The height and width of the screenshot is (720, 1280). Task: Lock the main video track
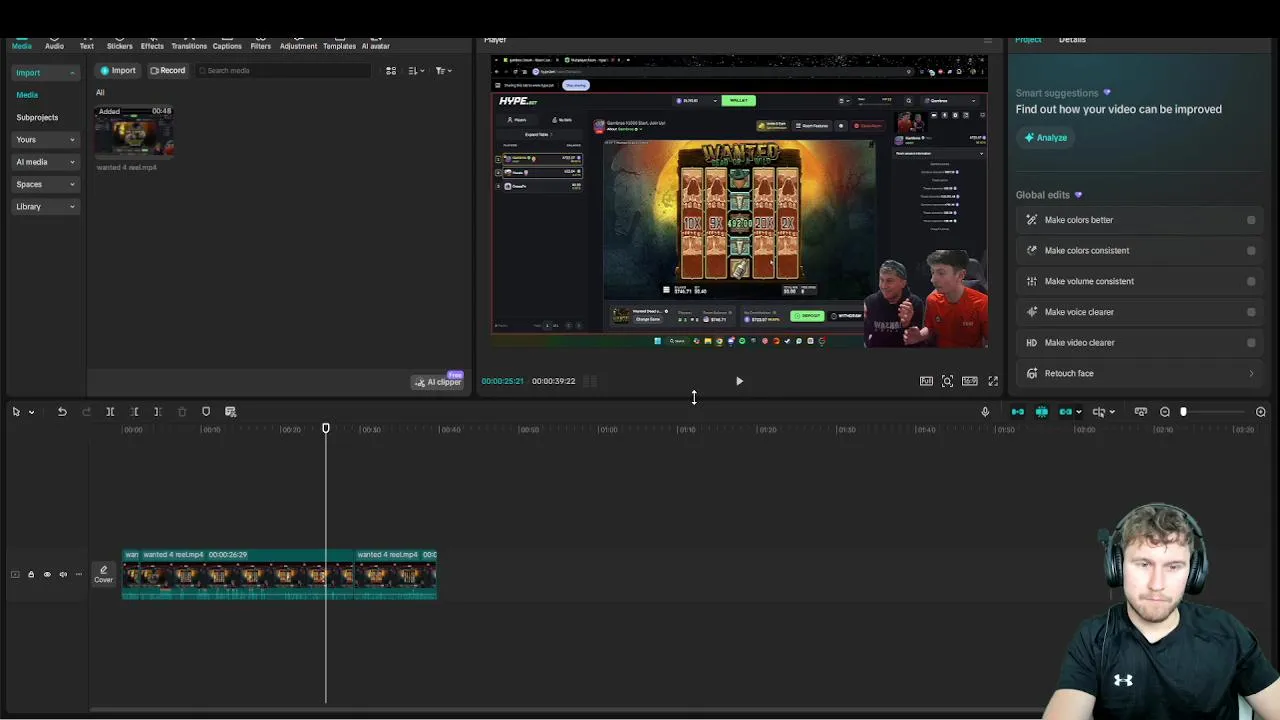(x=31, y=575)
